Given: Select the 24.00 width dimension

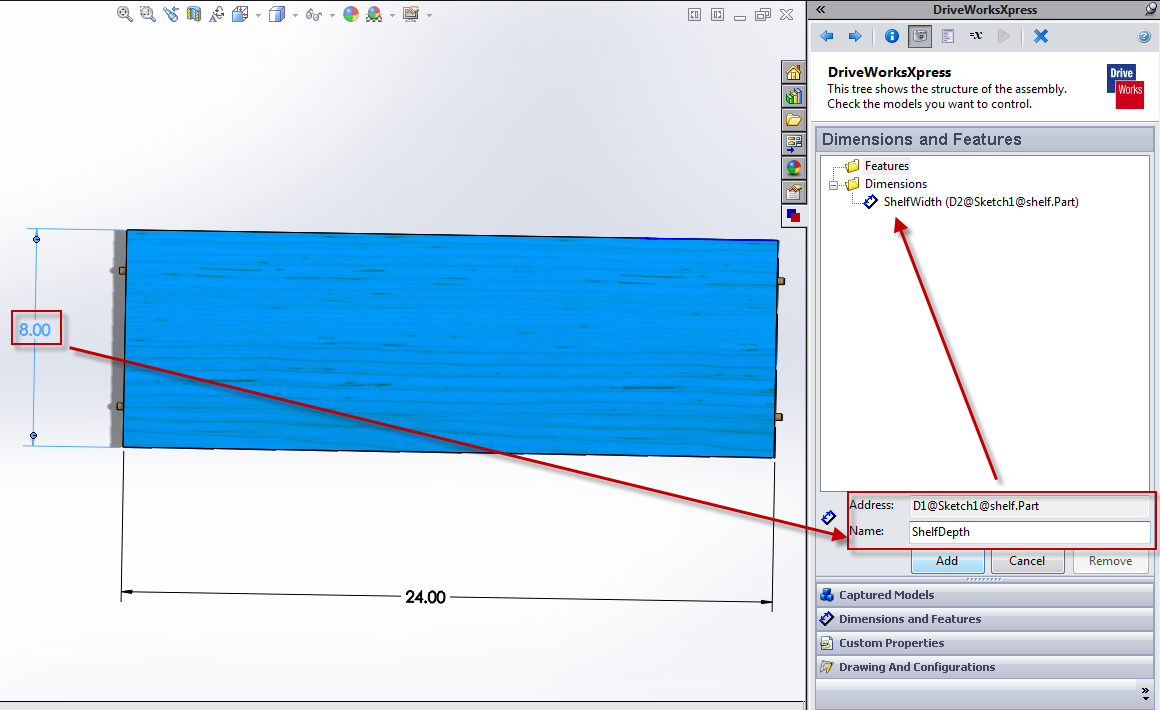Looking at the screenshot, I should [425, 597].
